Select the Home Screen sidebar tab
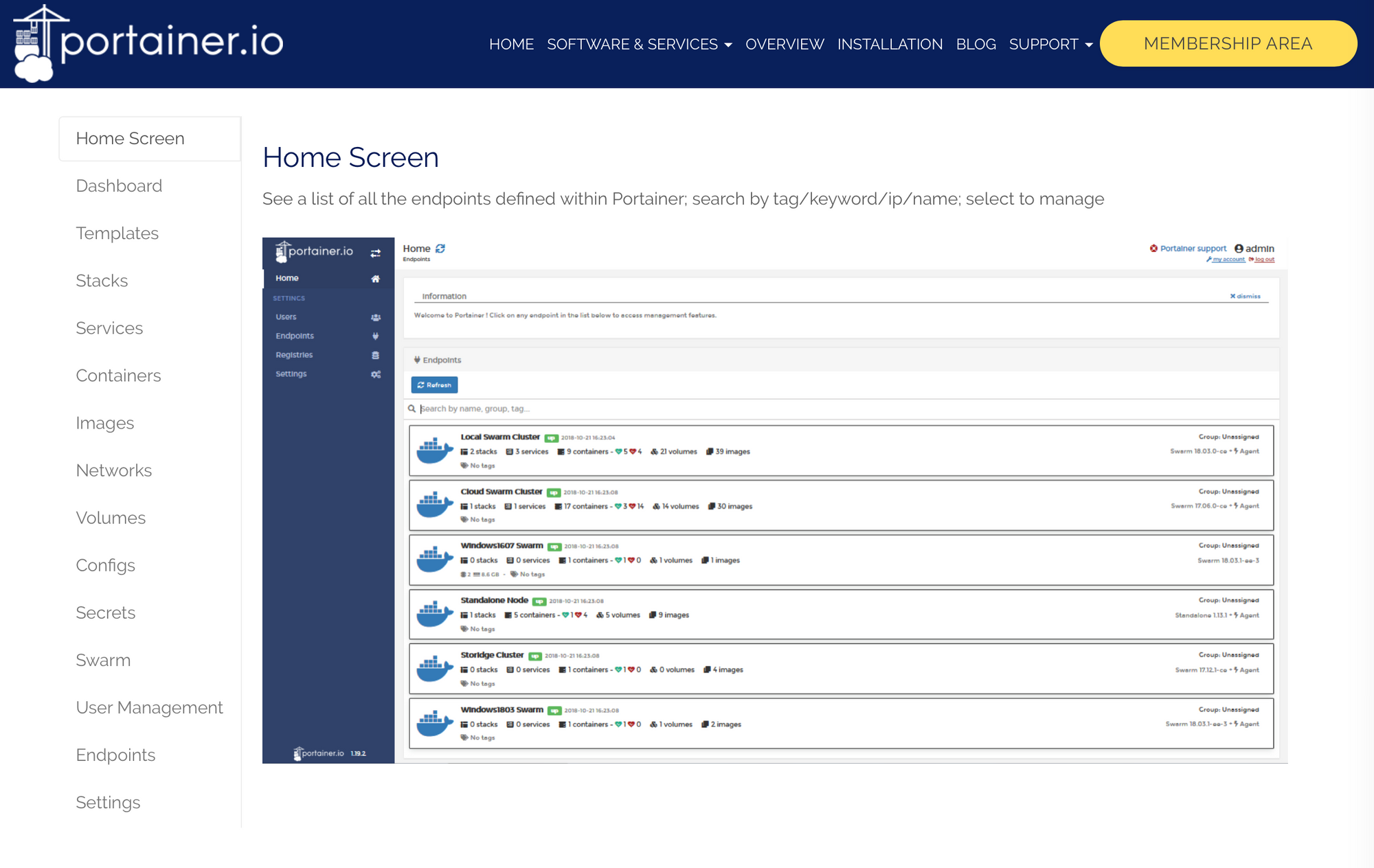This screenshot has height=868, width=1374. [x=150, y=139]
